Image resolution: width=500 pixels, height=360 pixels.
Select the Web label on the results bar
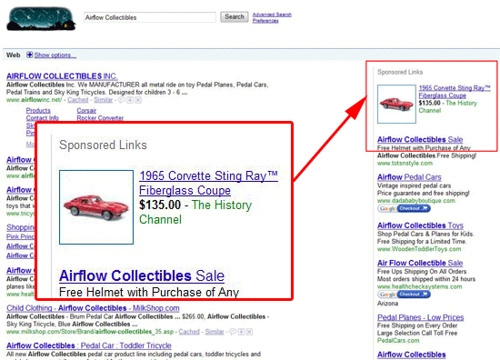pyautogui.click(x=13, y=55)
